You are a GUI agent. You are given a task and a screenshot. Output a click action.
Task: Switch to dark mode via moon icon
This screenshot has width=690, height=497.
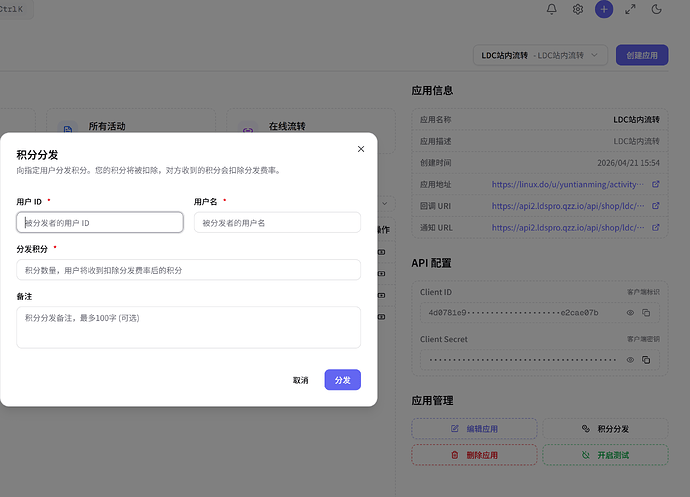point(657,9)
